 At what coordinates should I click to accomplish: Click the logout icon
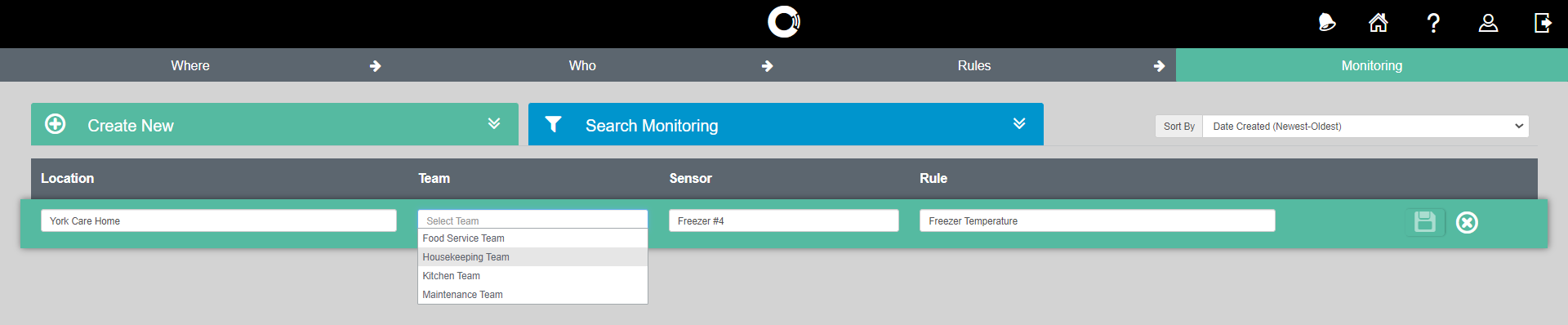click(1543, 23)
